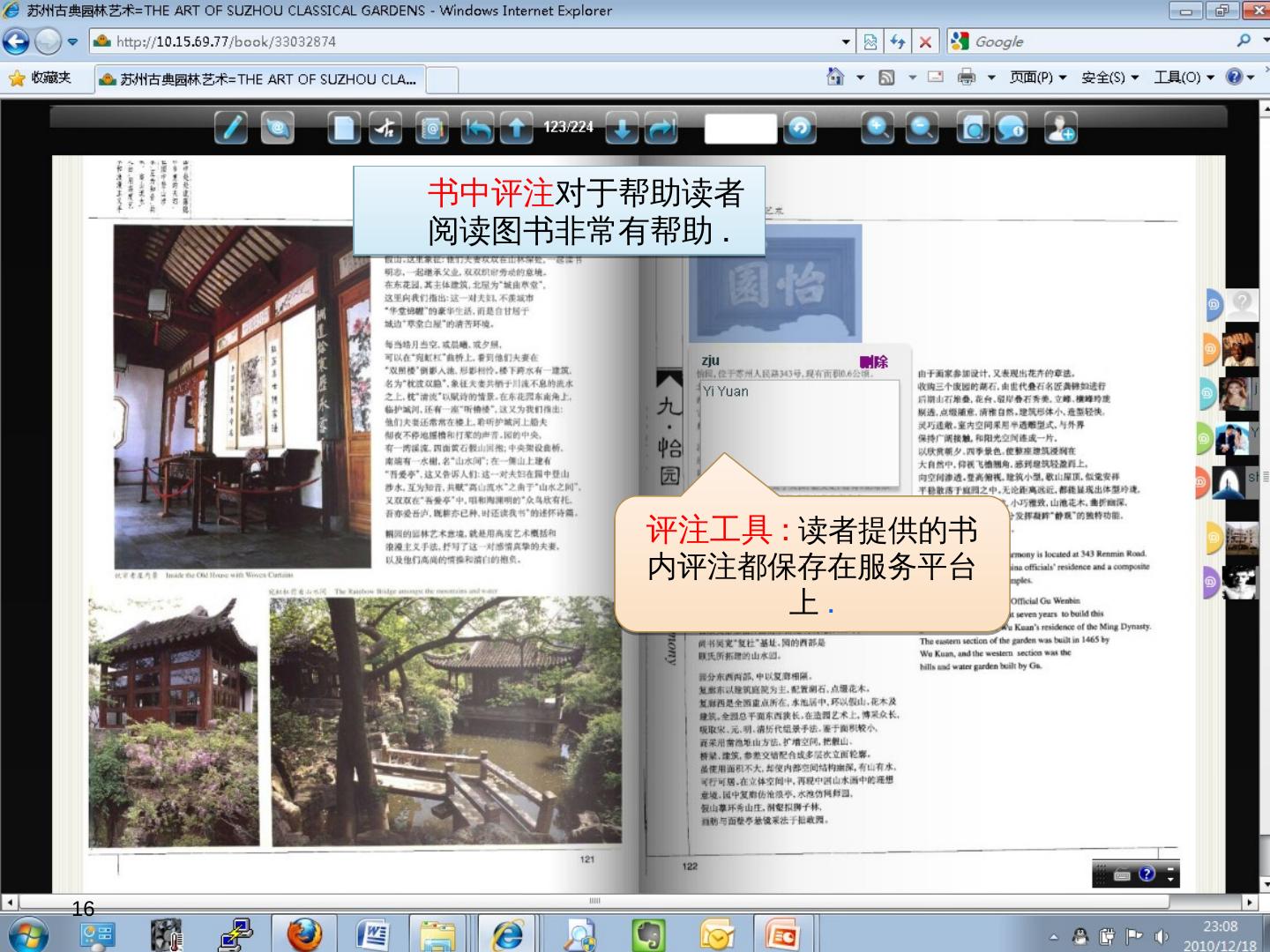1270x952 pixels.
Task: Go to next page with down arrow
Action: pos(622,128)
